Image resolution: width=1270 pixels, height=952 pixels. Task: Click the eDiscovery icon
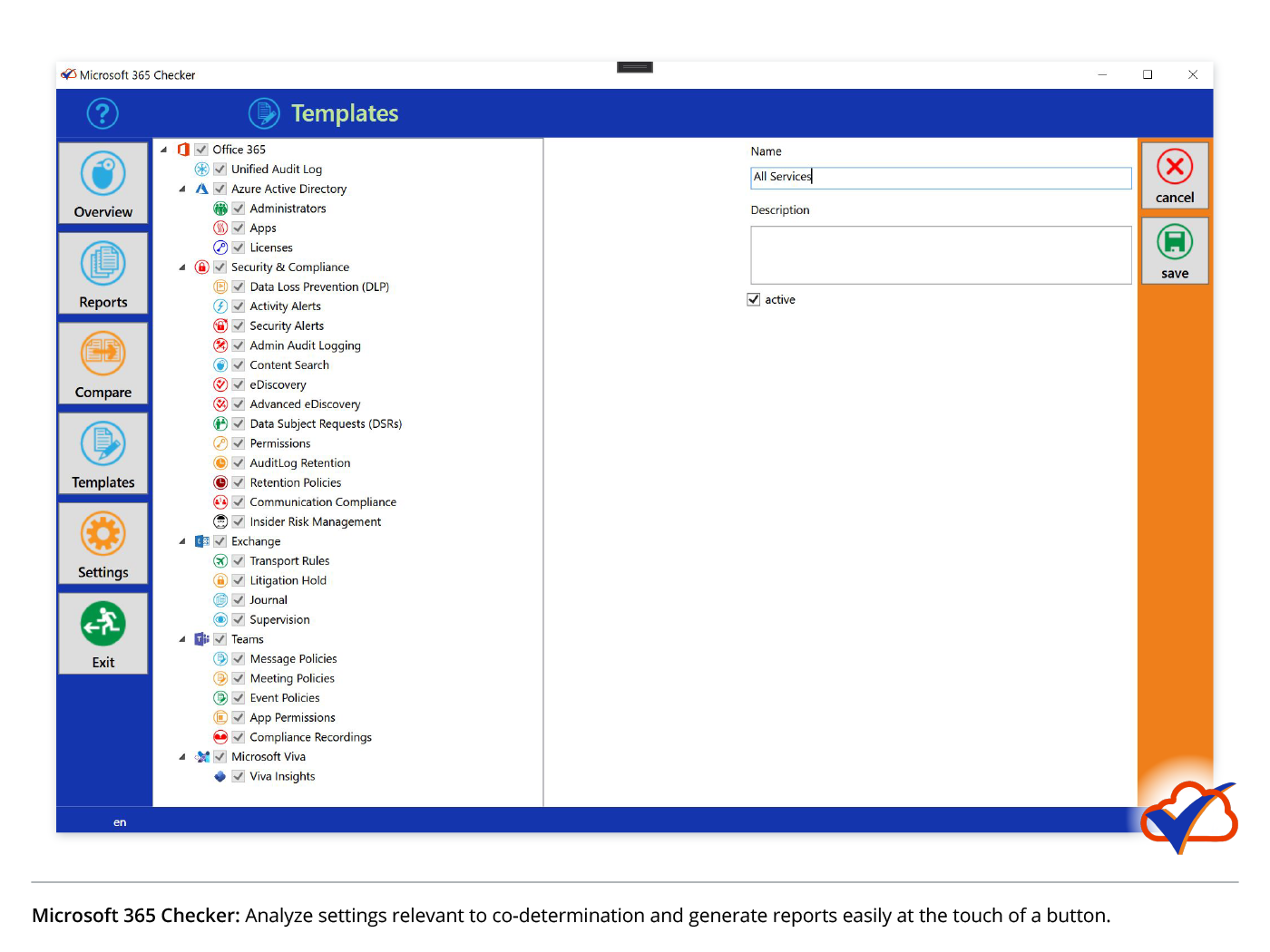(x=220, y=384)
